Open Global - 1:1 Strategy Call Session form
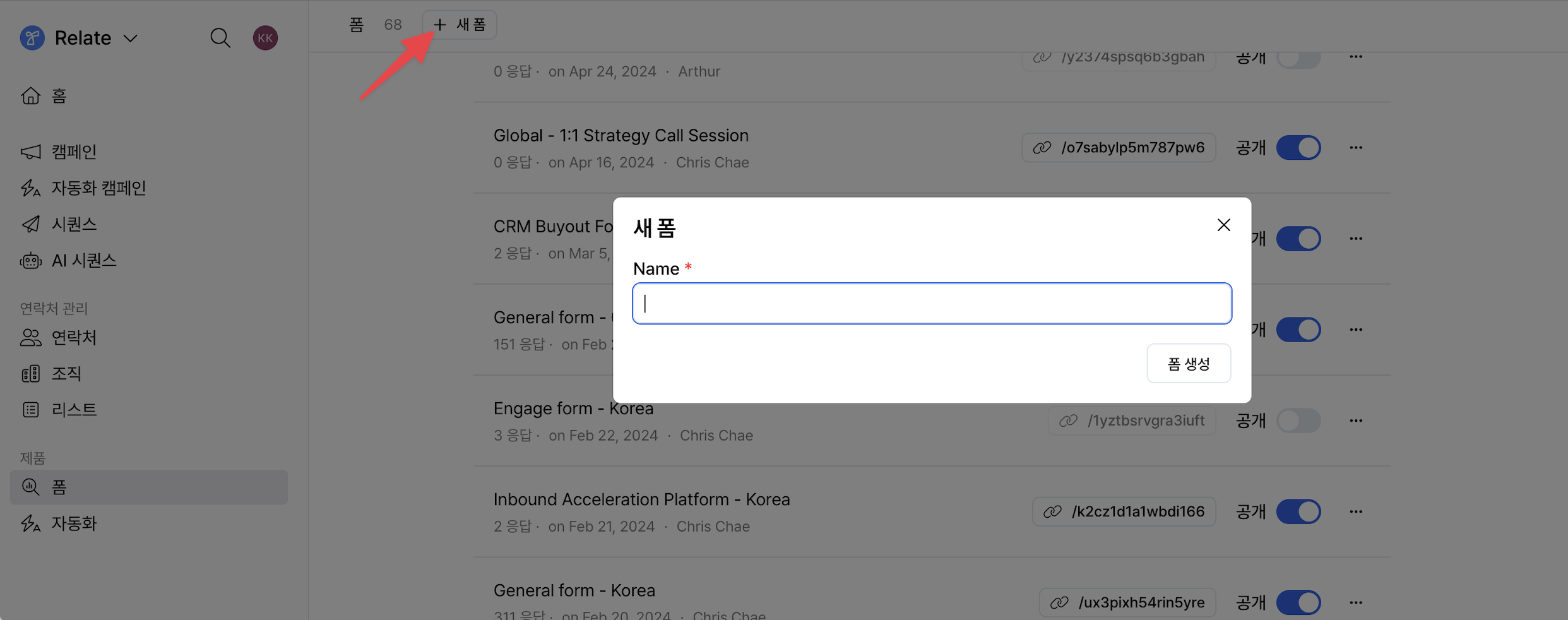Image resolution: width=1568 pixels, height=620 pixels. coord(621,136)
